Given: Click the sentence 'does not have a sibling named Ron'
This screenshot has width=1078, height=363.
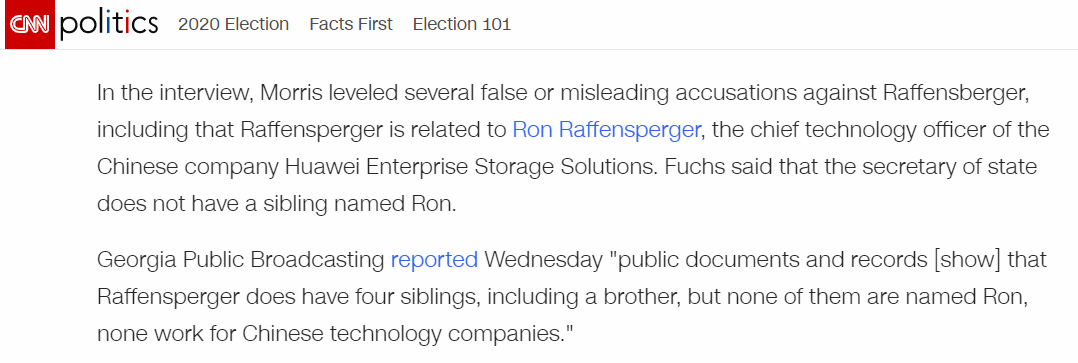Looking at the screenshot, I should point(274,204).
